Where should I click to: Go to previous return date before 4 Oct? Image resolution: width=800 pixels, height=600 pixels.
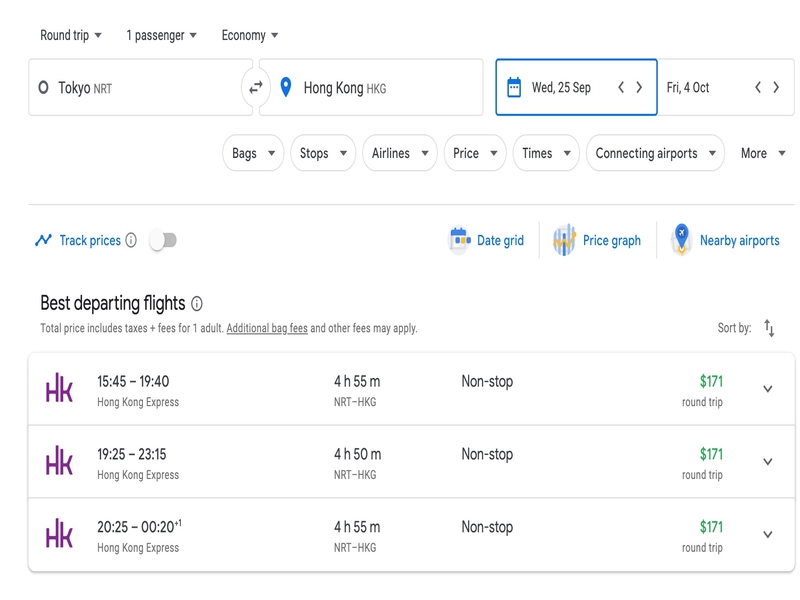pyautogui.click(x=758, y=87)
